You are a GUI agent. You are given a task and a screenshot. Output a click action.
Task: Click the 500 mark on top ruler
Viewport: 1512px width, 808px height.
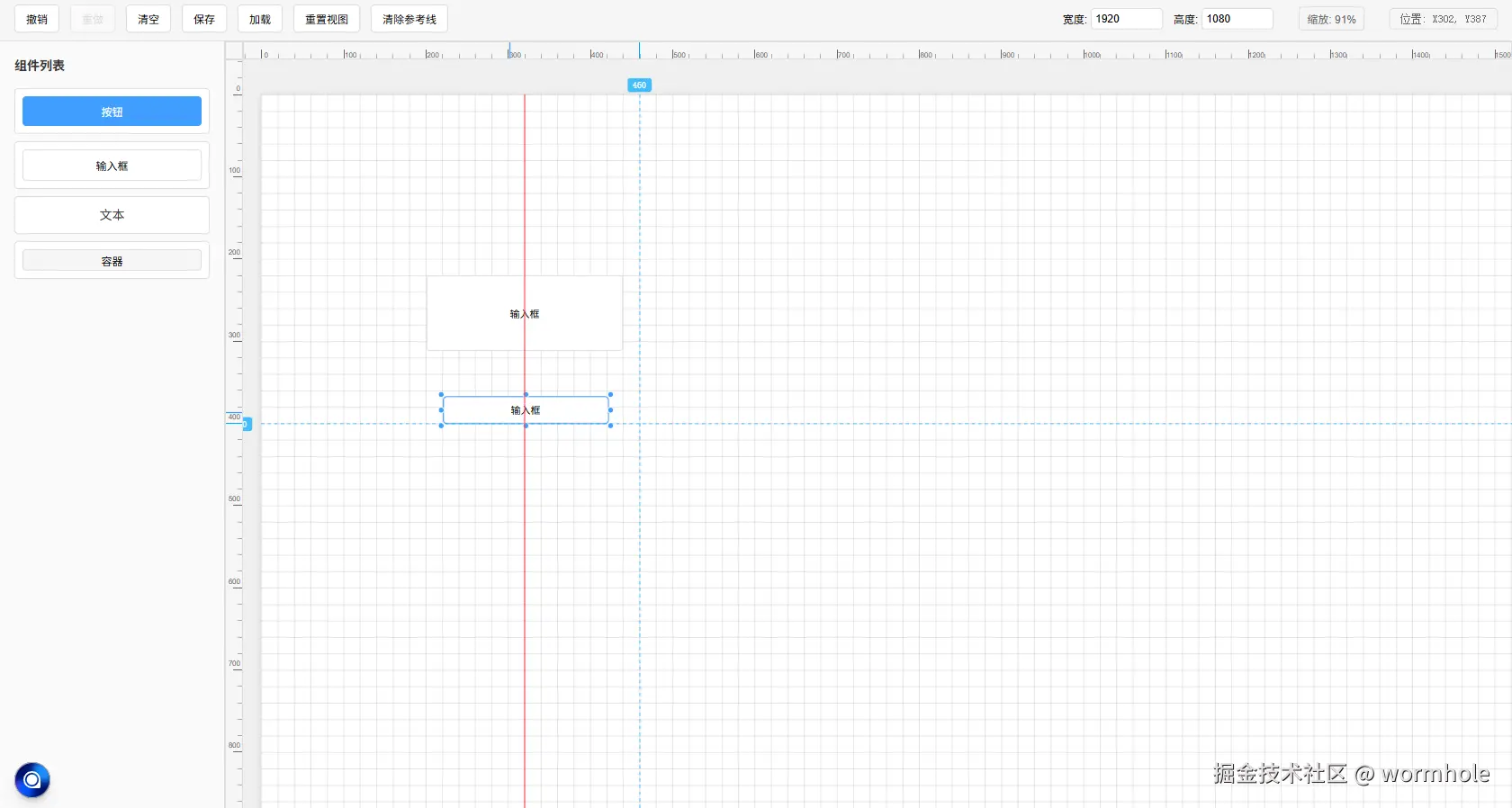point(679,55)
